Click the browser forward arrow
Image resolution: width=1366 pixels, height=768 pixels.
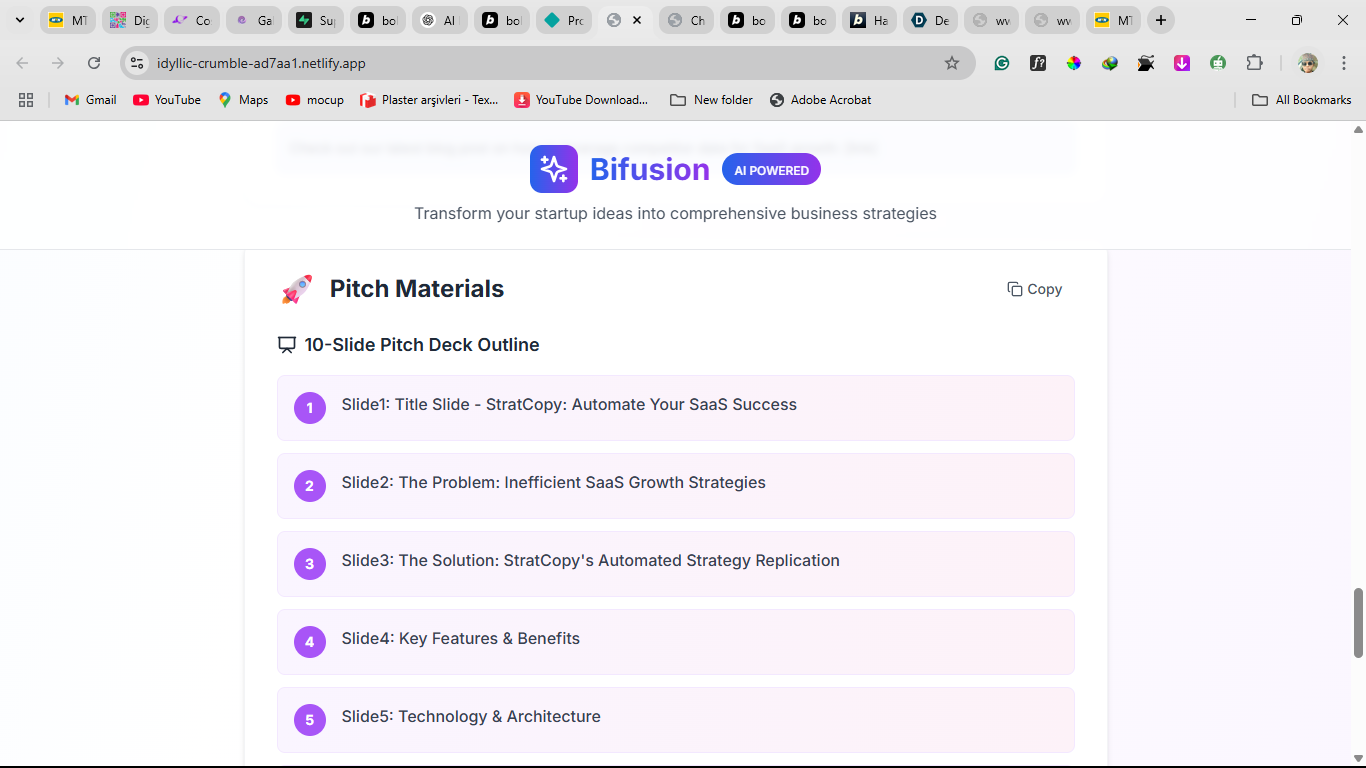58,63
